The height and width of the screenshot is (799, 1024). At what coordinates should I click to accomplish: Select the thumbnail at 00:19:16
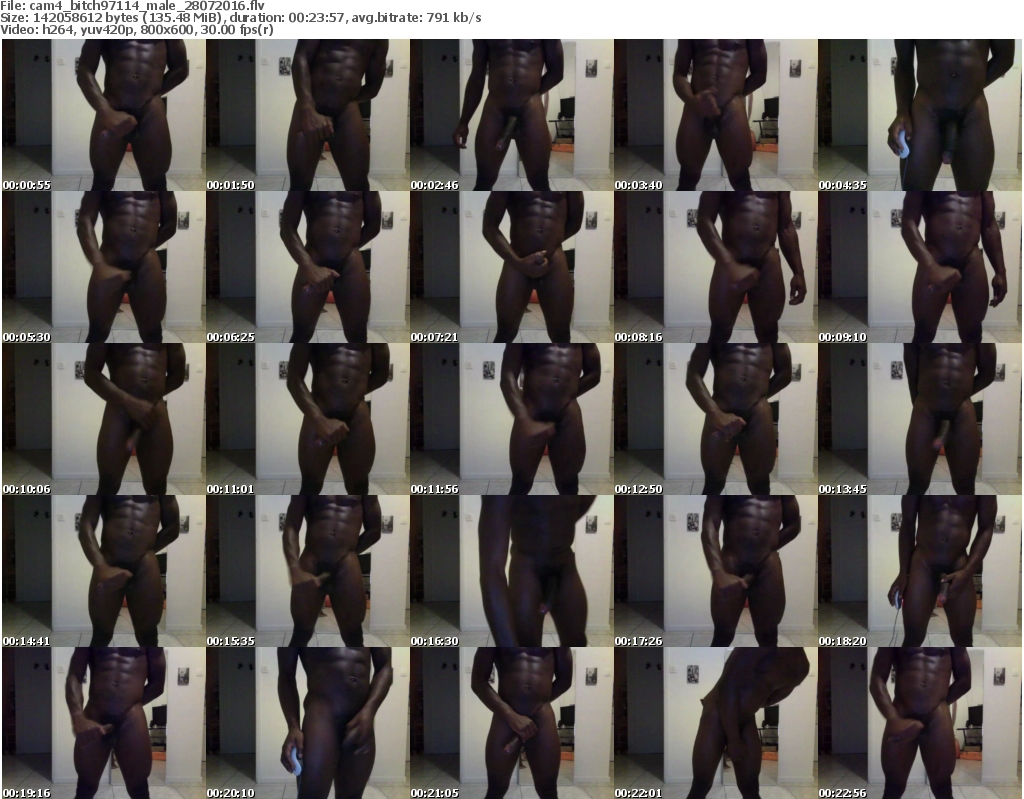[x=103, y=723]
